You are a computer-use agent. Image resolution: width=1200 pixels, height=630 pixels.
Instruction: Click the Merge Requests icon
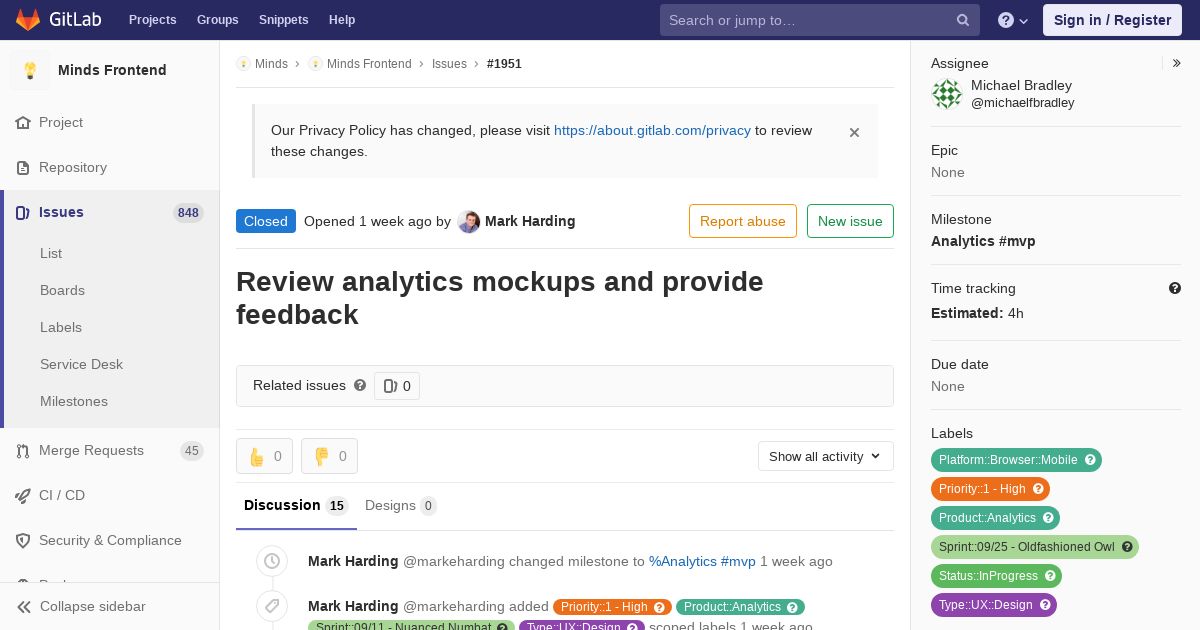click(x=23, y=450)
